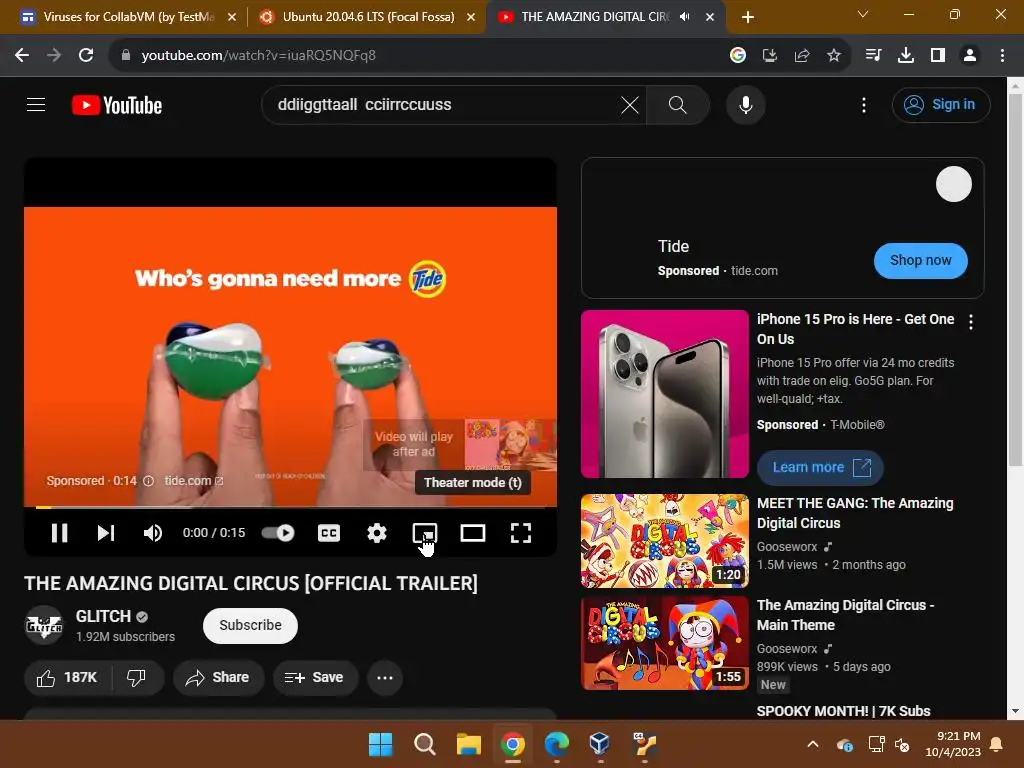Image resolution: width=1024 pixels, height=768 pixels.
Task: Close the Ubuntu 20.04.6 LTS tab
Action: point(470,17)
